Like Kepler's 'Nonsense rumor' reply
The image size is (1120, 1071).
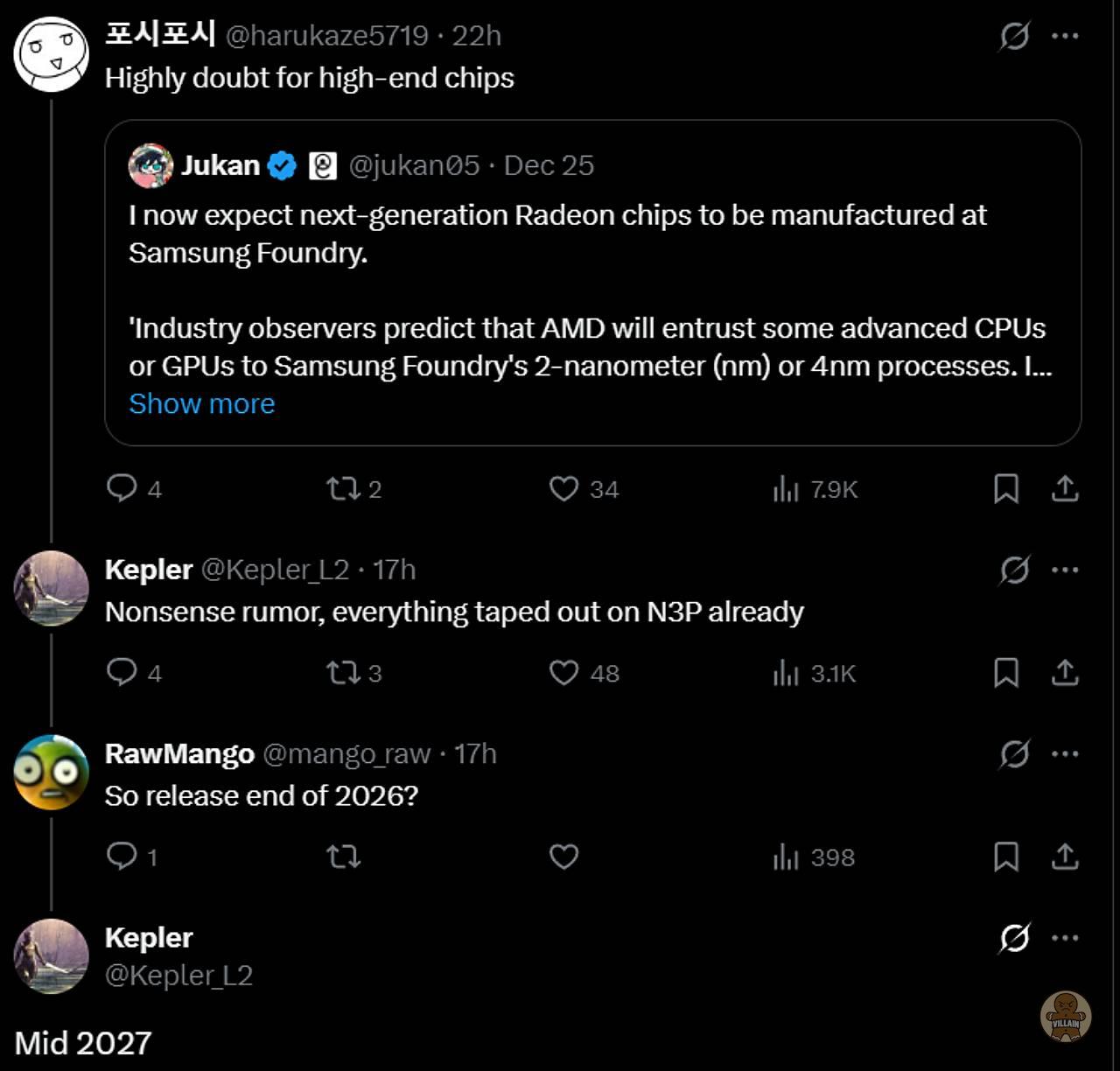563,672
